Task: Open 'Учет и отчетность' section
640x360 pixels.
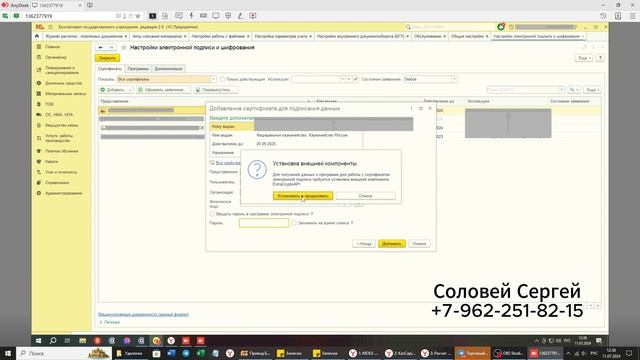Action: 61,173
